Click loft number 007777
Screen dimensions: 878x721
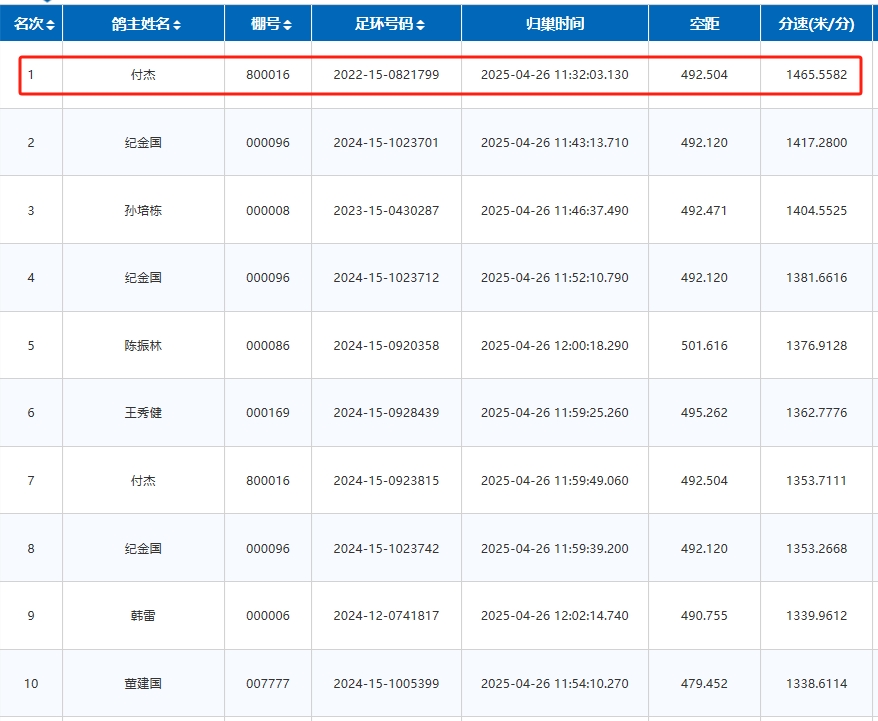268,684
